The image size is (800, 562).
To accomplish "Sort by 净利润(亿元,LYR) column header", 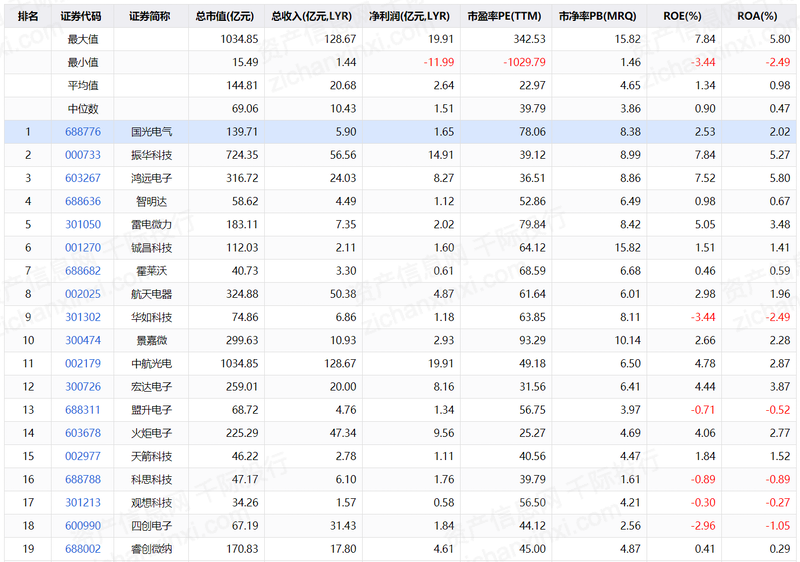I will pyautogui.click(x=409, y=16).
